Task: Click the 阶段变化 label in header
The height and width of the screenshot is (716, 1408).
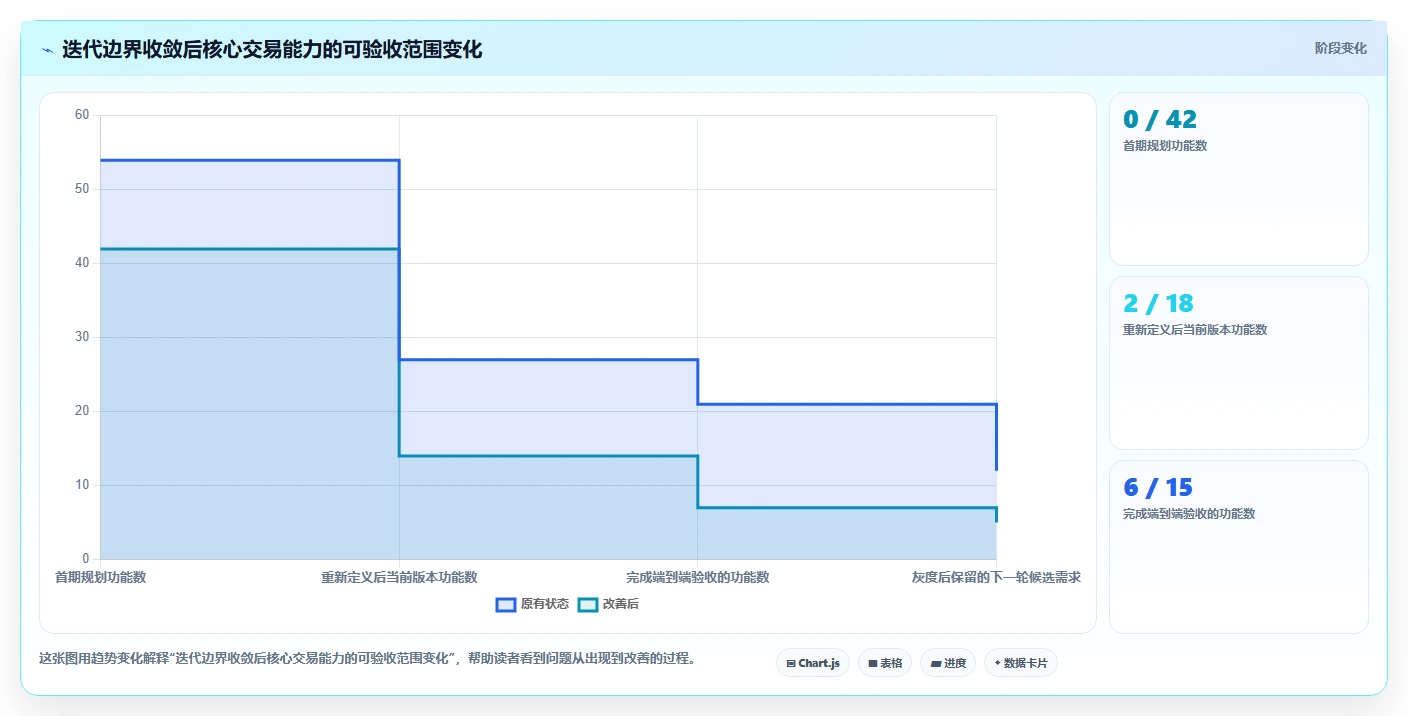Action: [x=1340, y=48]
